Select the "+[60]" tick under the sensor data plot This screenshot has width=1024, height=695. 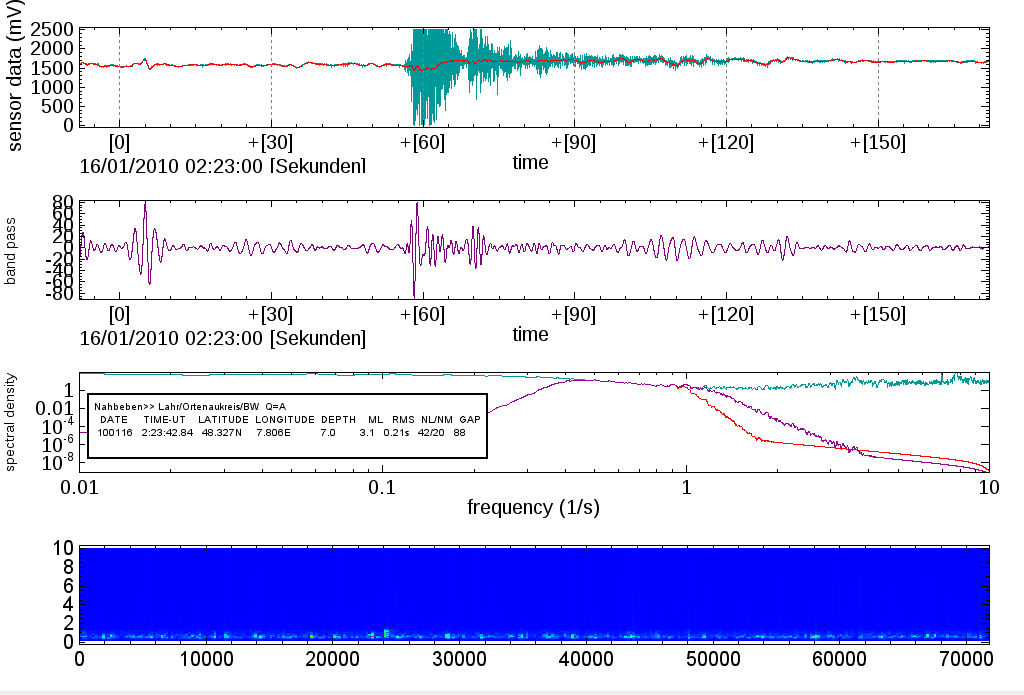click(422, 143)
